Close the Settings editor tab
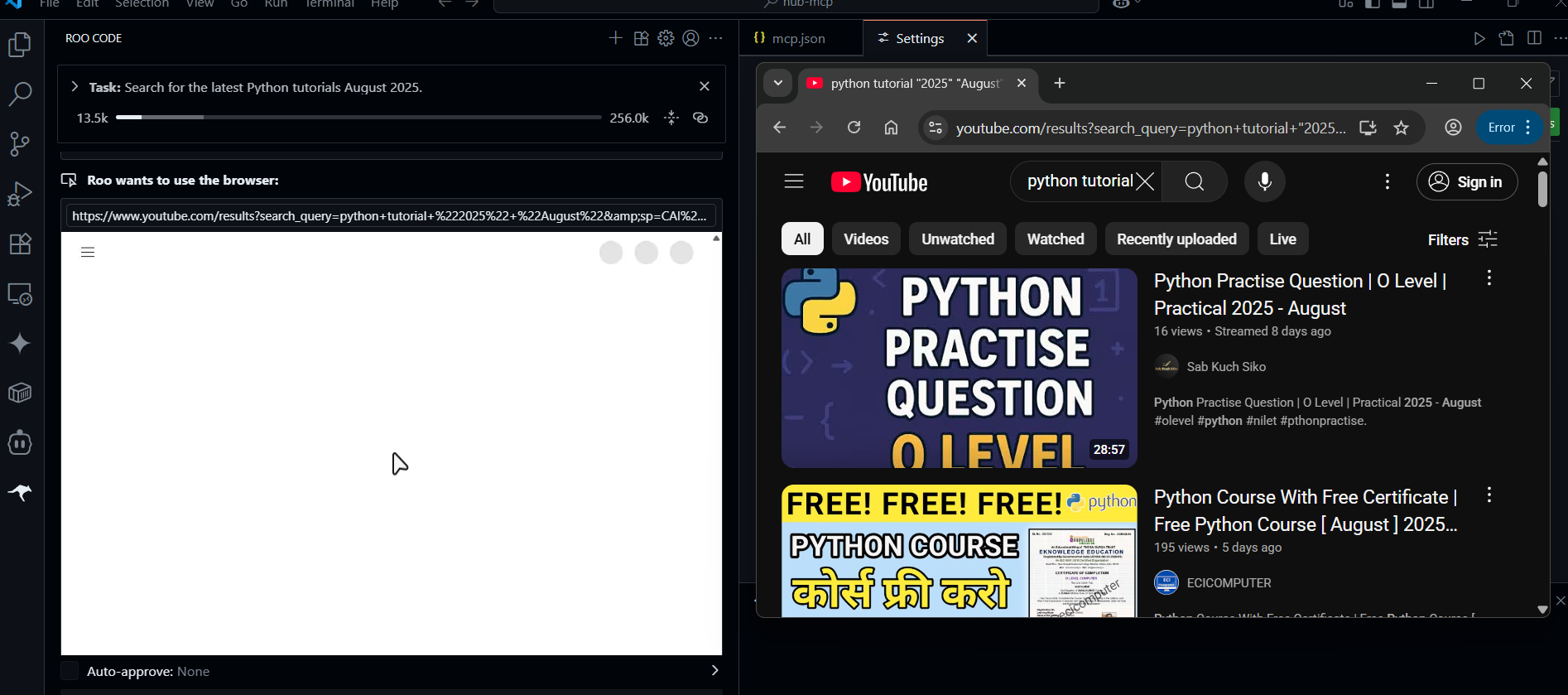 [x=973, y=38]
